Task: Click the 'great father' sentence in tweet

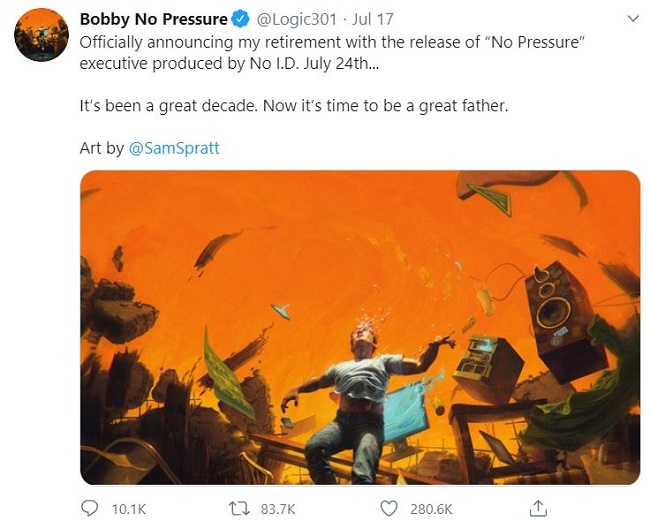Action: [x=293, y=106]
